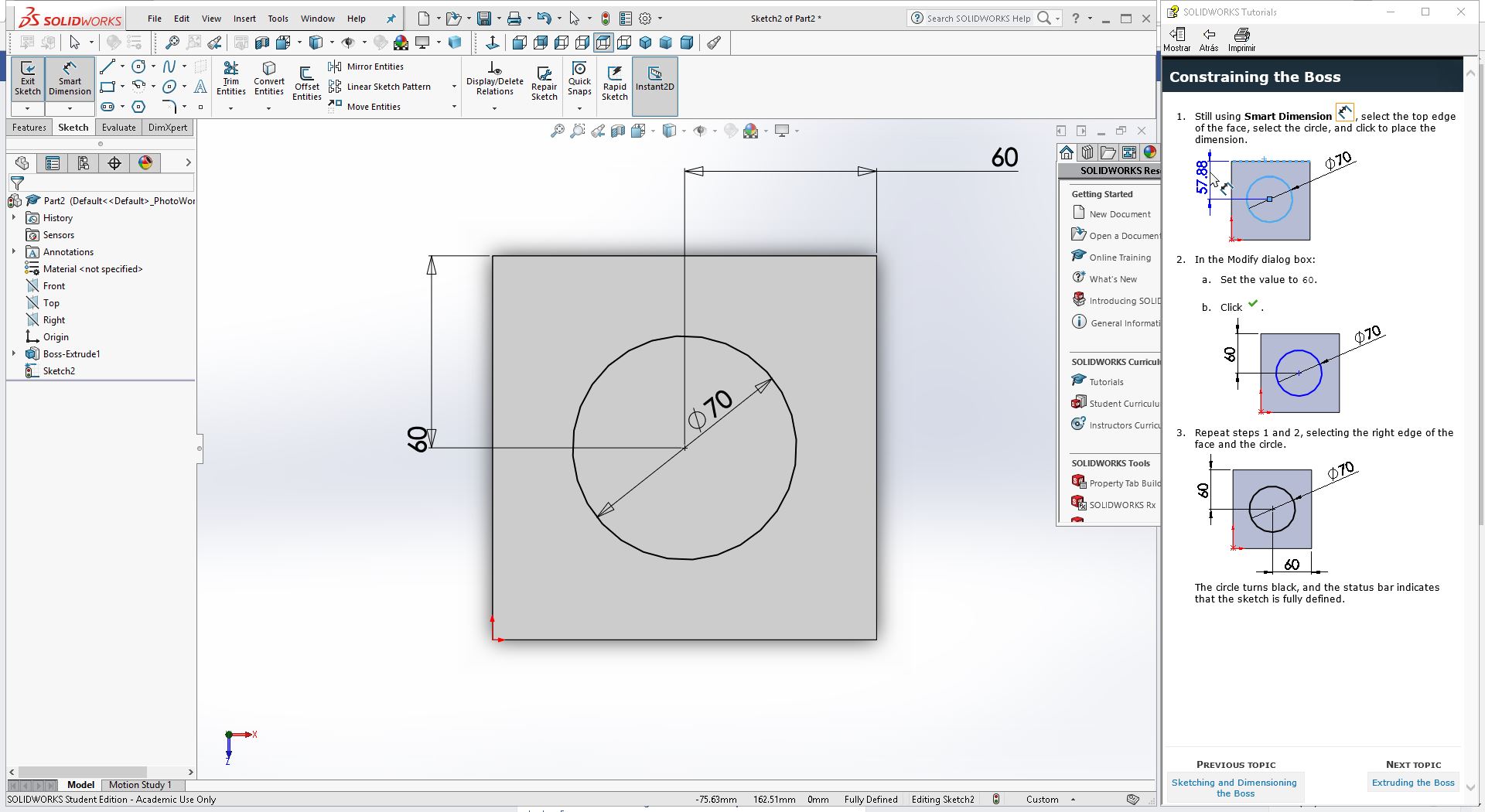
Task: Go to Extruding the Boss topic
Action: pos(1412,783)
